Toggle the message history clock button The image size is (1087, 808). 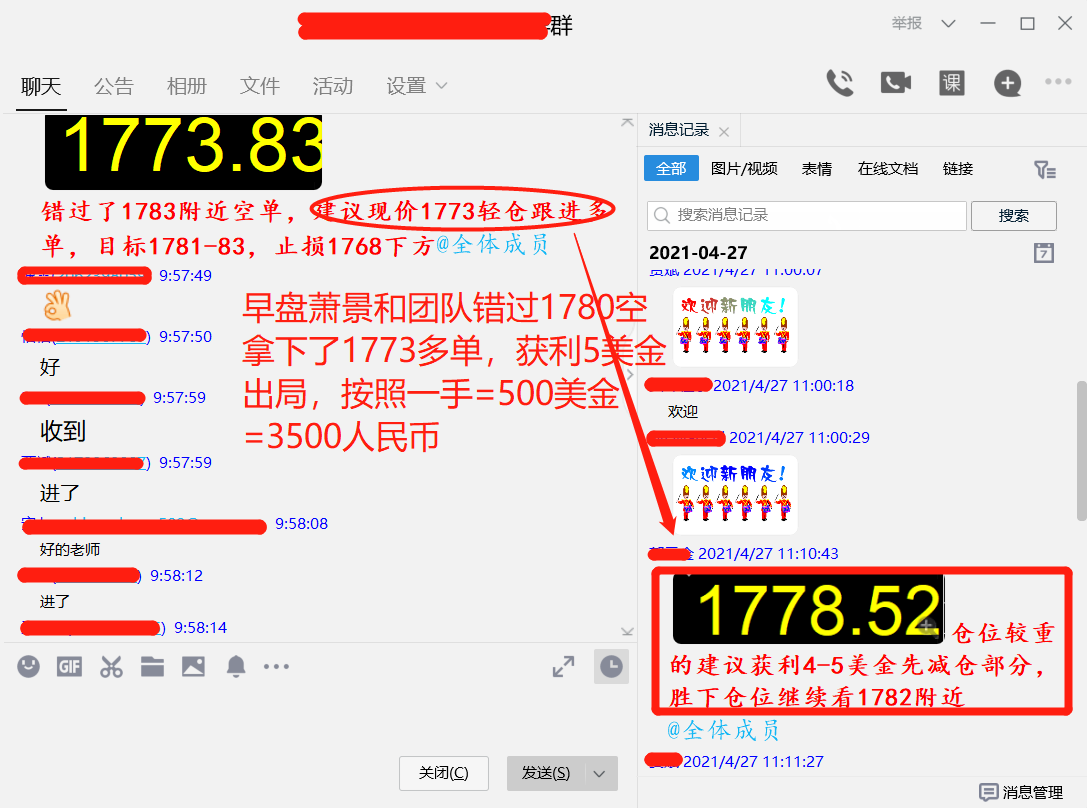coord(611,666)
